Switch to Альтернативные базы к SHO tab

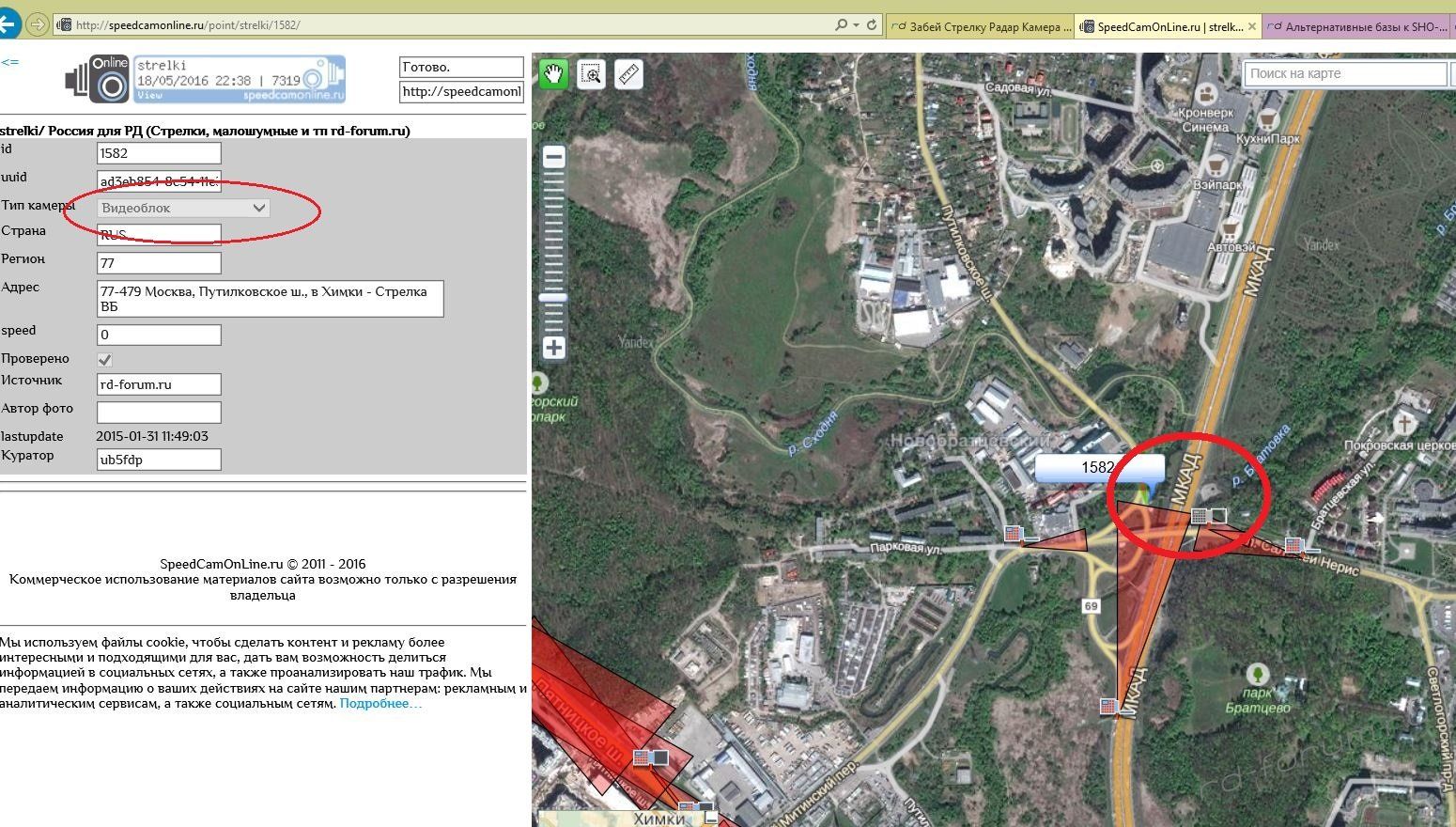[1357, 26]
